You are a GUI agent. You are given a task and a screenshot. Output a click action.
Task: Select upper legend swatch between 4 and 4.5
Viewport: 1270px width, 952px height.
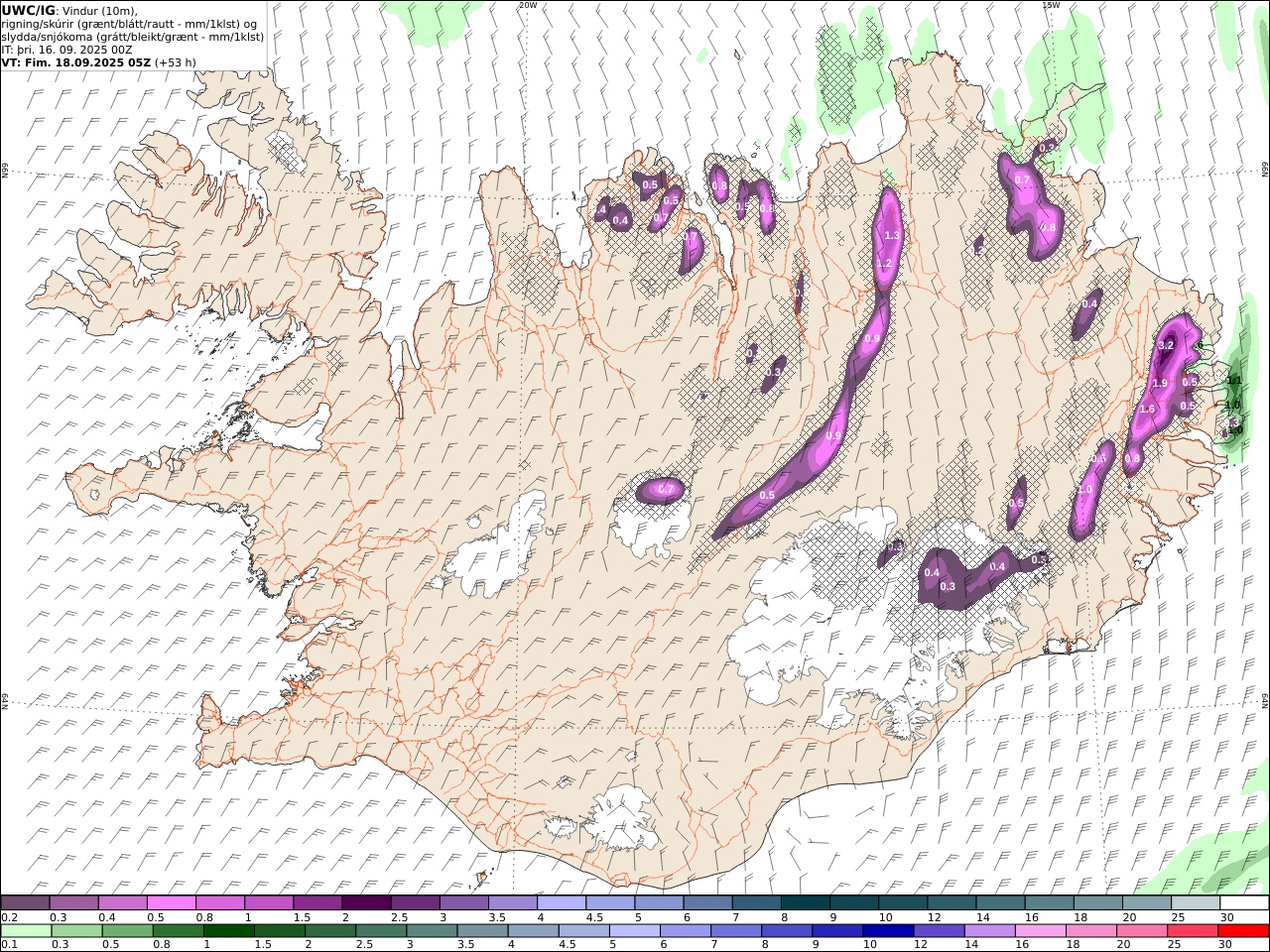click(x=561, y=902)
